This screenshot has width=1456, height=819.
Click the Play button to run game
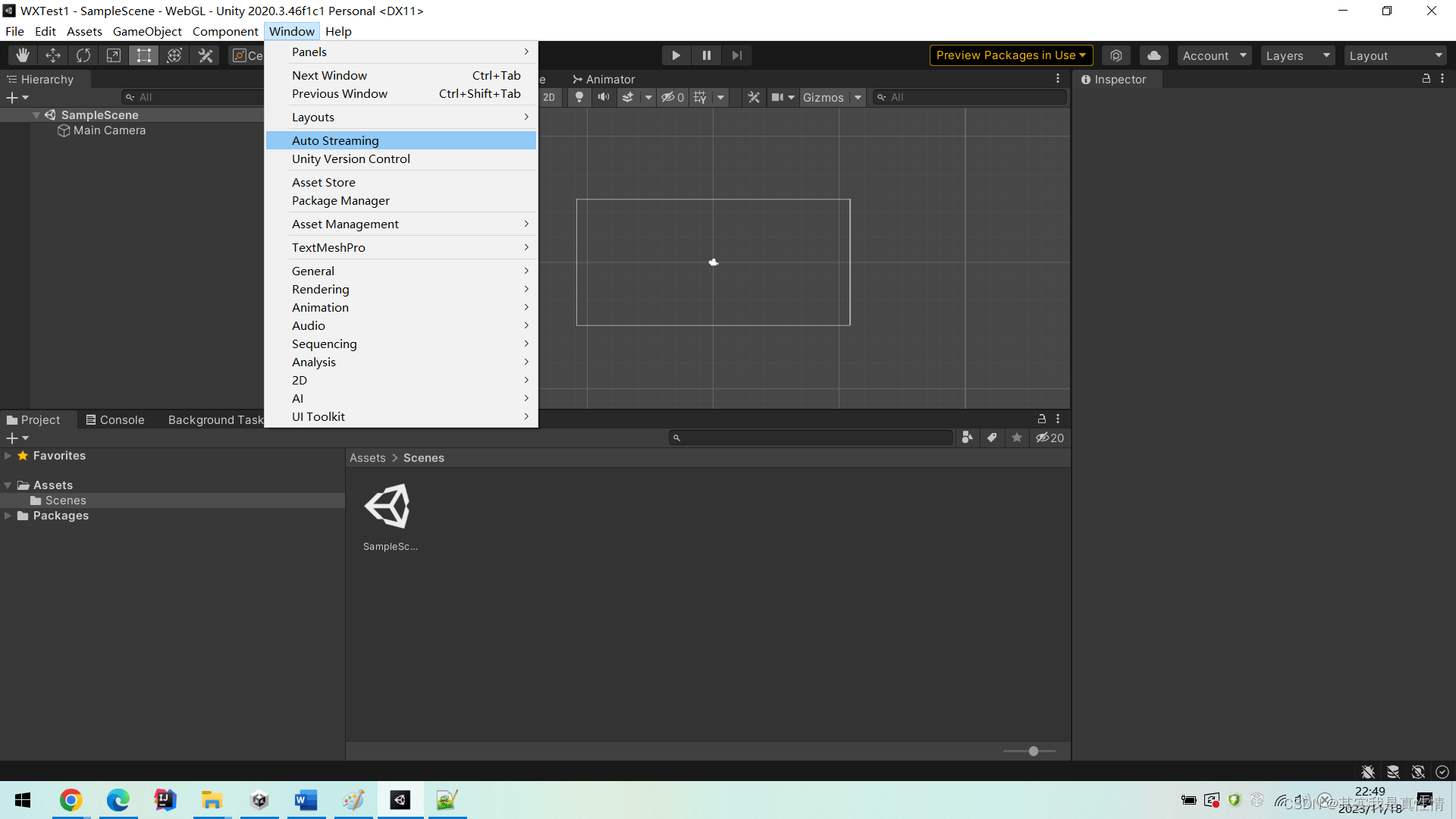(676, 55)
